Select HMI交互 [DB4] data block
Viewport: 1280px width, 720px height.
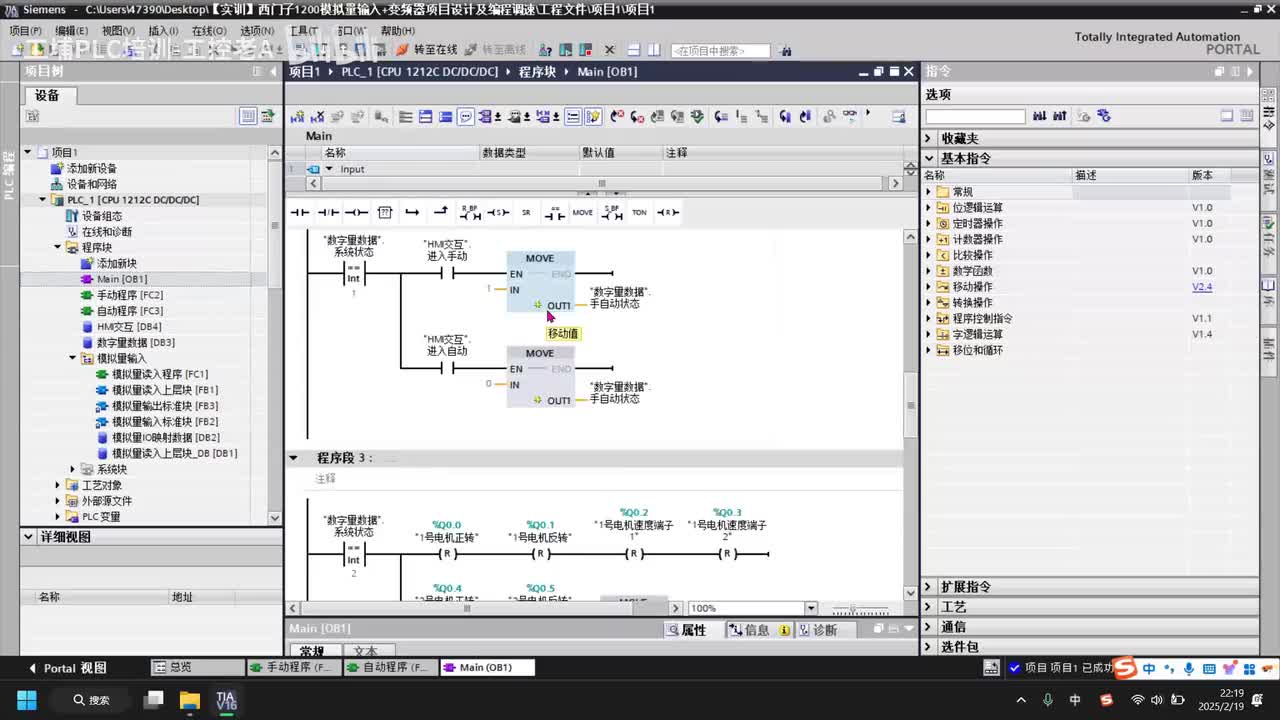(129, 327)
